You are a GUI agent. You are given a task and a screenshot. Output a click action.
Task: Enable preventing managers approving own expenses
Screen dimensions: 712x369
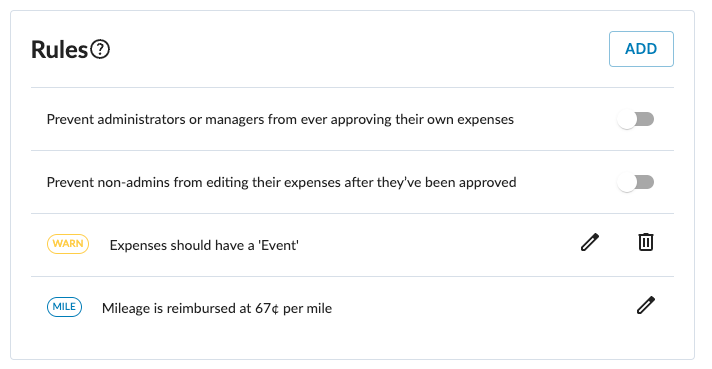(x=636, y=119)
